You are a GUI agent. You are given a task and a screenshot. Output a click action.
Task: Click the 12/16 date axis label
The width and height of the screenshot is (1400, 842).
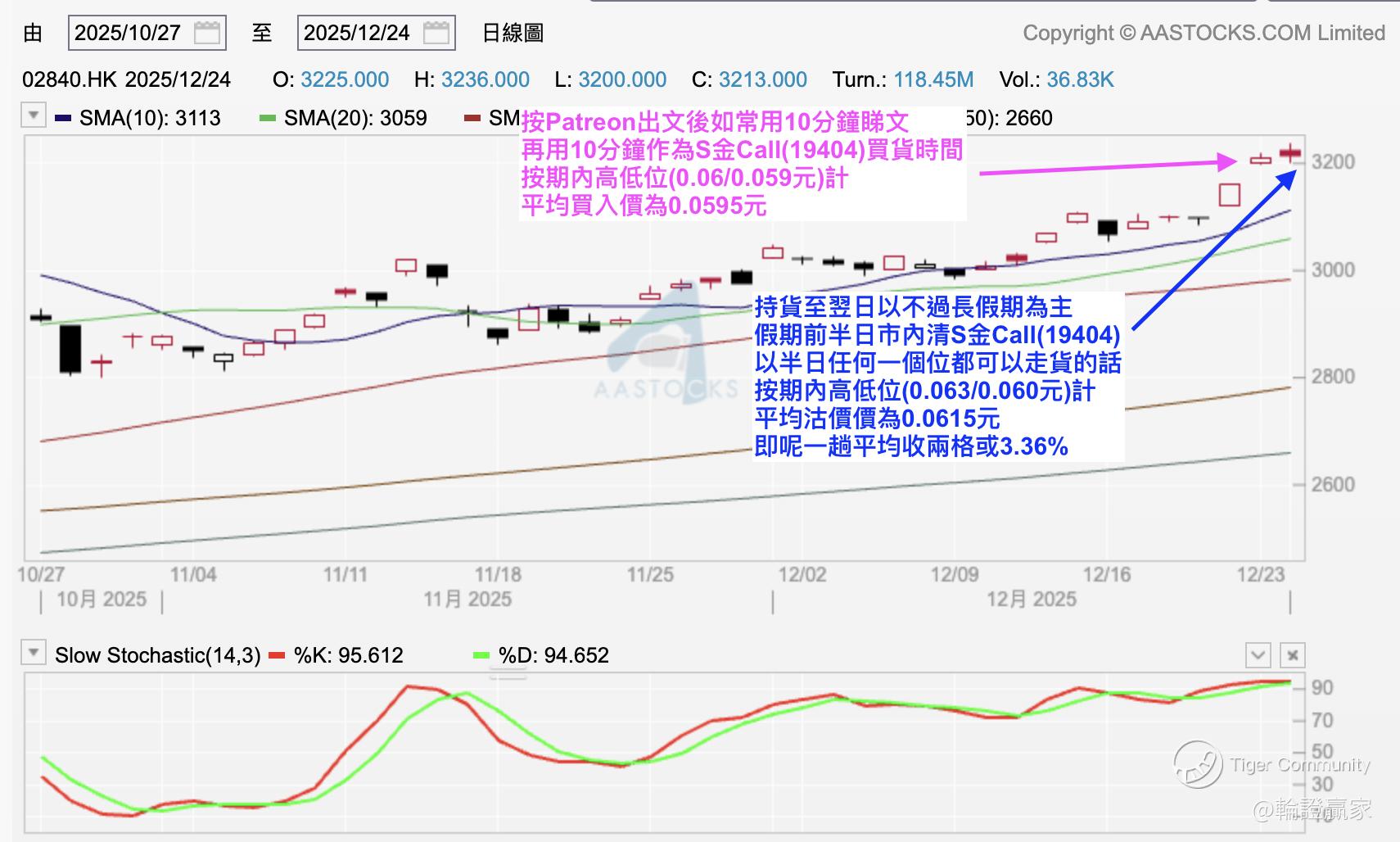(1107, 574)
